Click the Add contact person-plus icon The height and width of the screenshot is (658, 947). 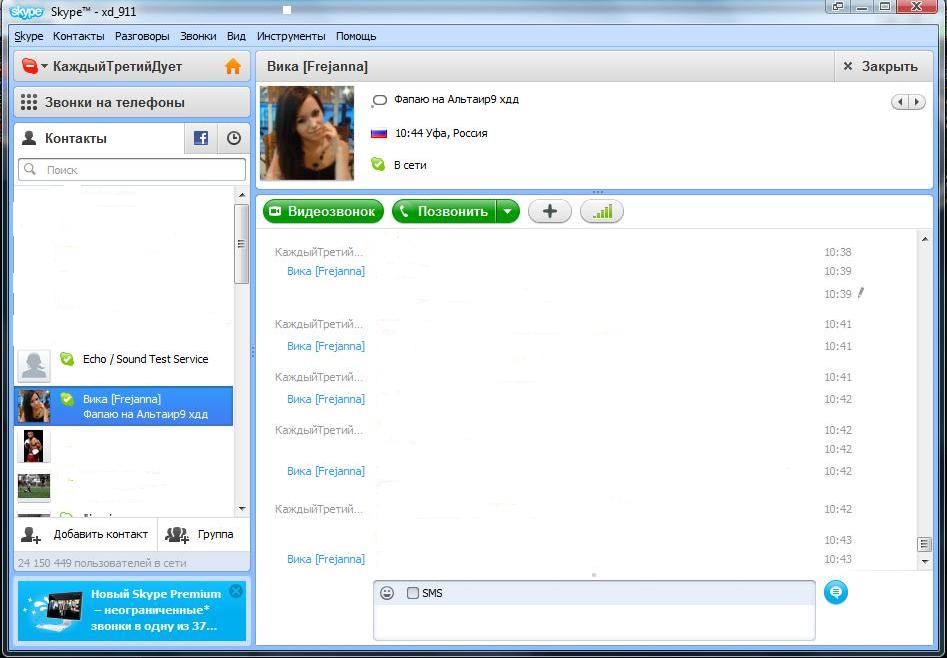coord(30,535)
